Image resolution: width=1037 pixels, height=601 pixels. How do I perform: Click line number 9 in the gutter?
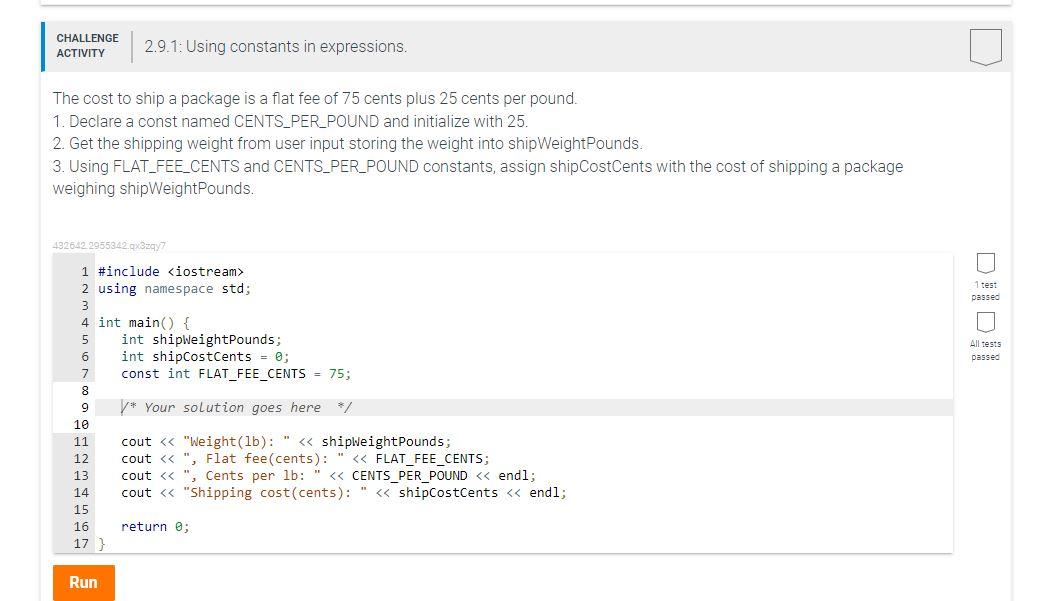pos(83,407)
